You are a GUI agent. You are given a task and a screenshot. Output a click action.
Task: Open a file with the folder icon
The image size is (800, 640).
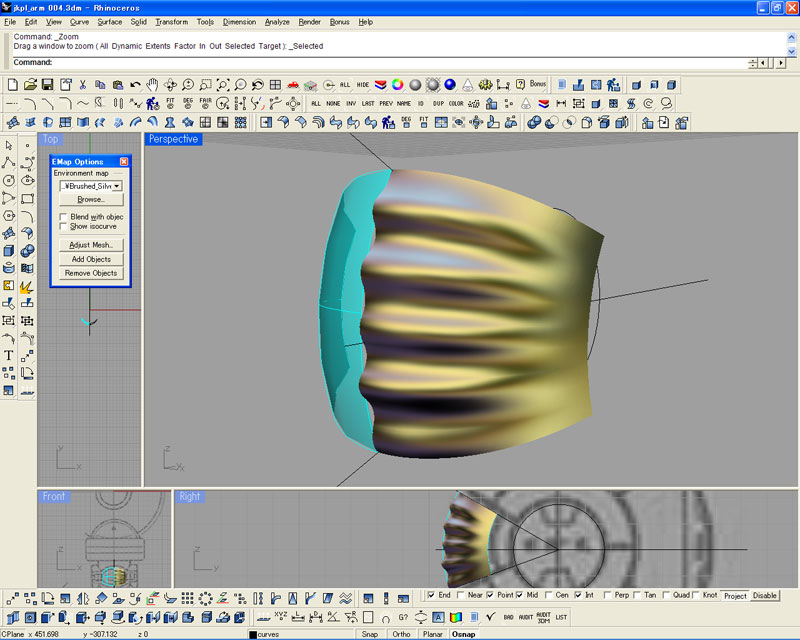click(30, 85)
